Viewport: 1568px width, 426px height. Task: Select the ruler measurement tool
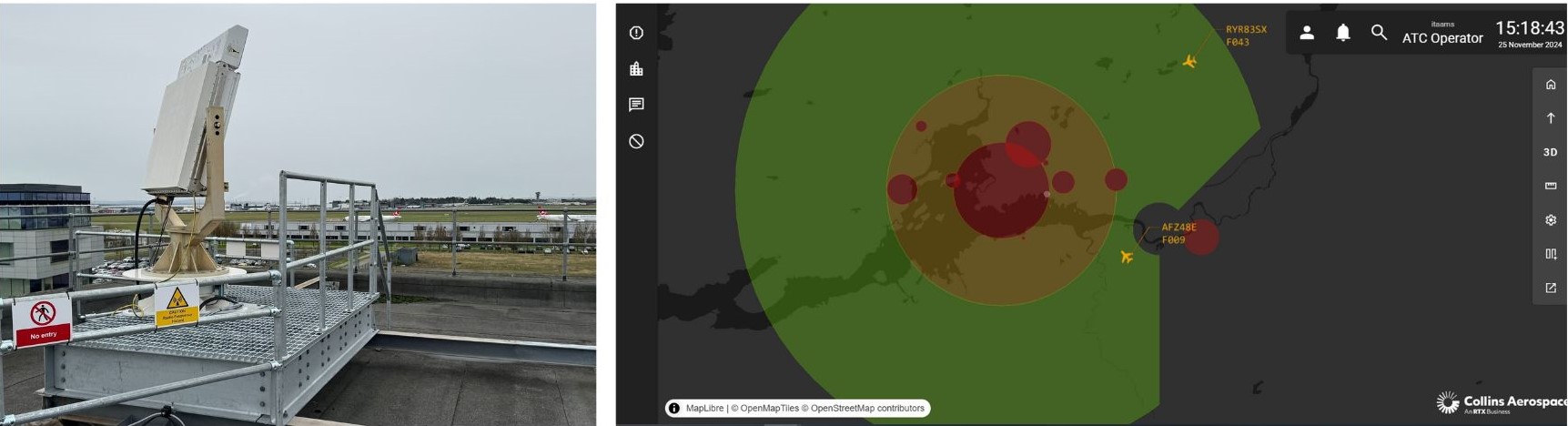tap(1551, 186)
